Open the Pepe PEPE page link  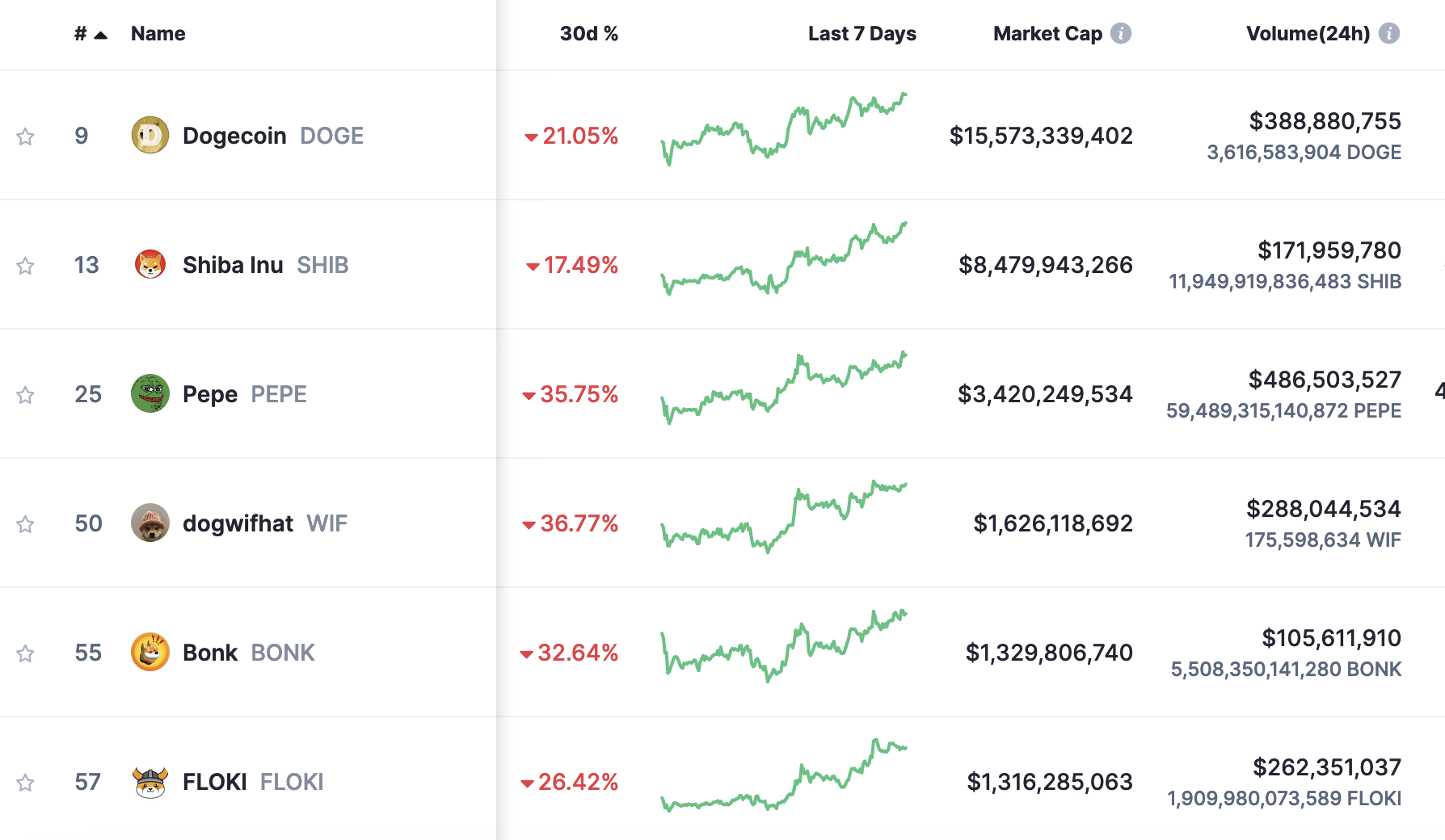245,394
